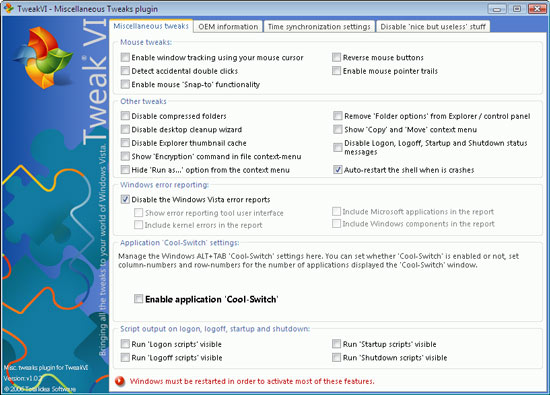Click the 'Mouse tweaks:' group label
550x395 pixels.
146,42
